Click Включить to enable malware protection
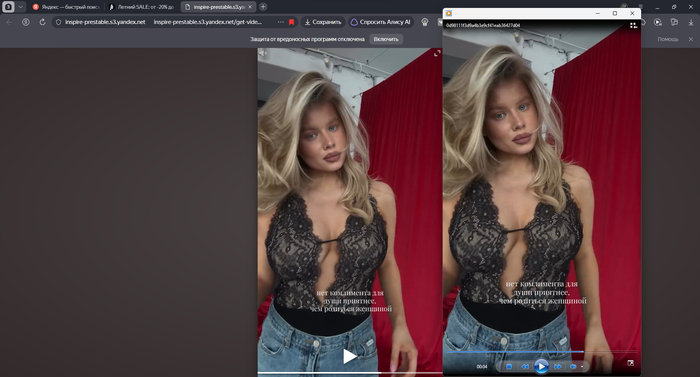 pos(386,39)
